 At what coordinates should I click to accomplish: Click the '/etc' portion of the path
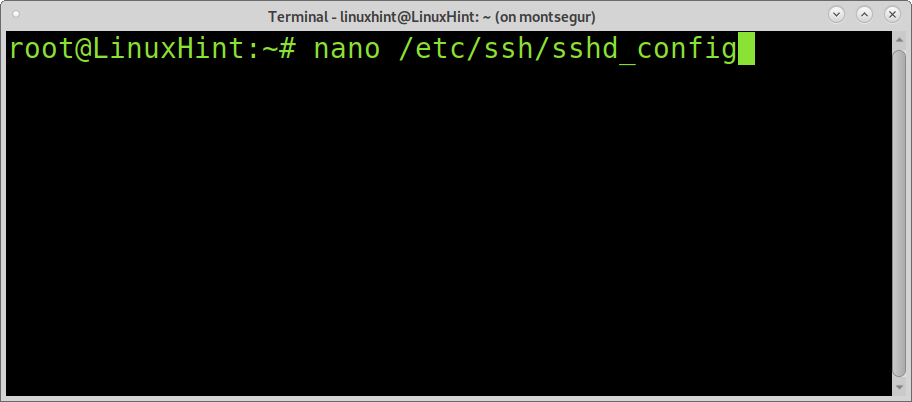pos(432,49)
